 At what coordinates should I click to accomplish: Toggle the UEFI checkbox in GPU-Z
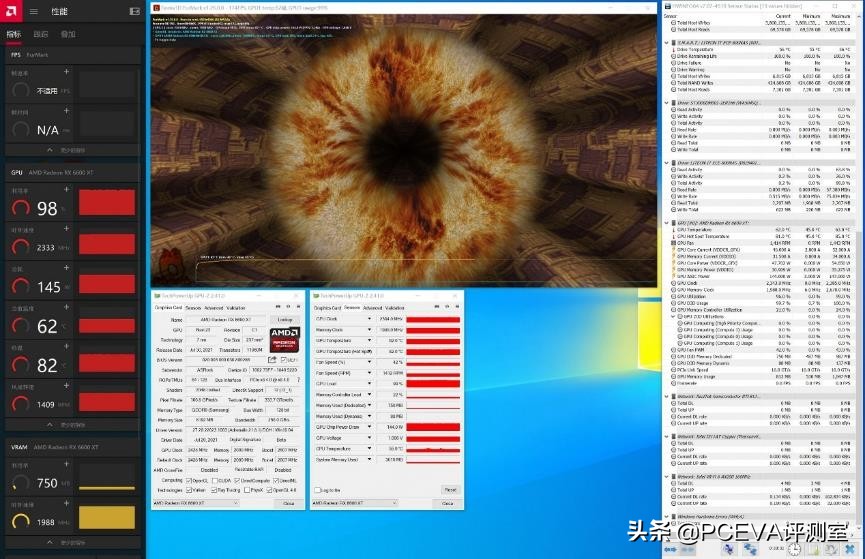tap(284, 360)
